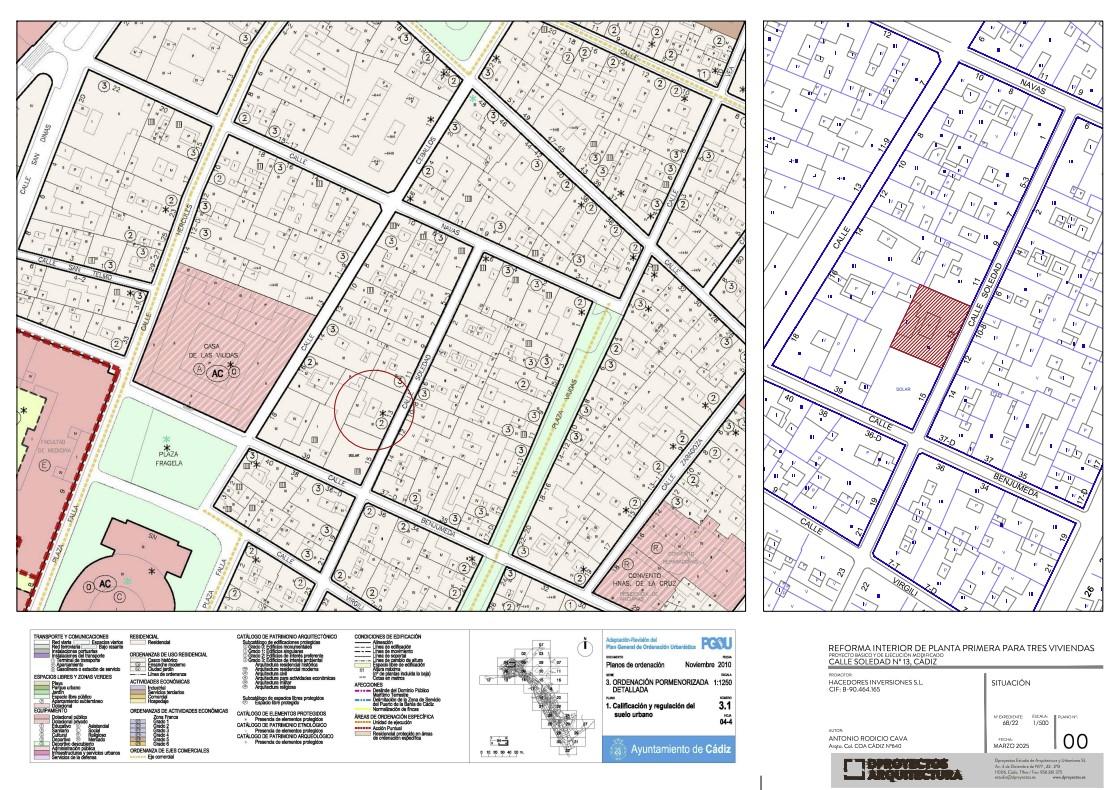Screen dimensions: 1119x790
Task: Click the Hacedores Inversiones S.L. promoter name
Action: tap(876, 681)
